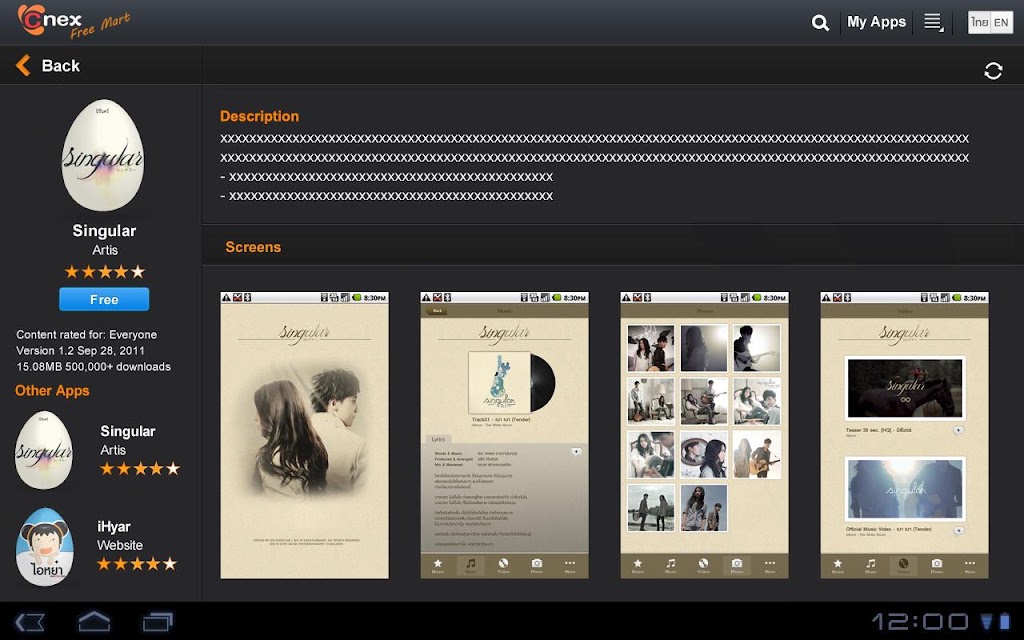The width and height of the screenshot is (1024, 640).
Task: Click the Other Apps heading
Action: tap(52, 391)
